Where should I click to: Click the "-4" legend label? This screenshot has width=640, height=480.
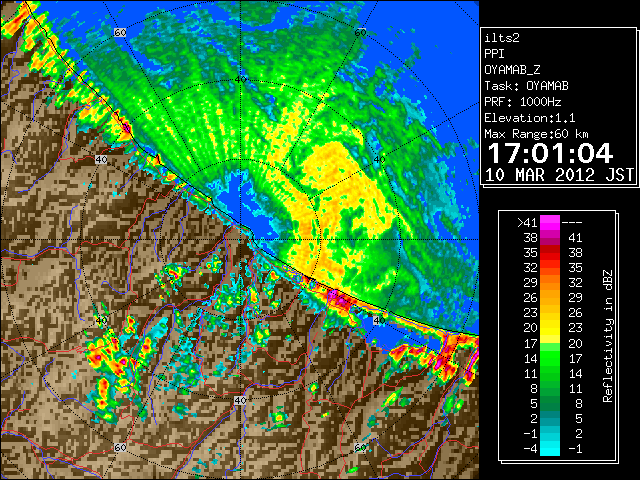[x=530, y=449]
